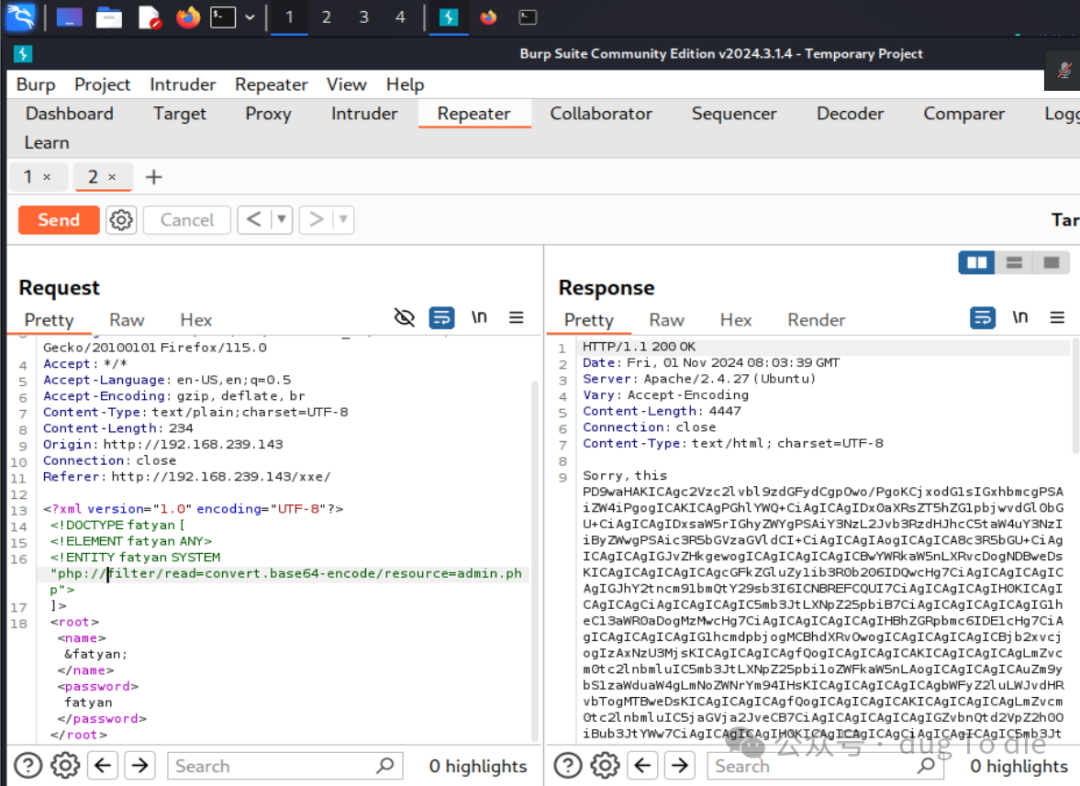Toggle line wrap in Response panel

[983, 317]
